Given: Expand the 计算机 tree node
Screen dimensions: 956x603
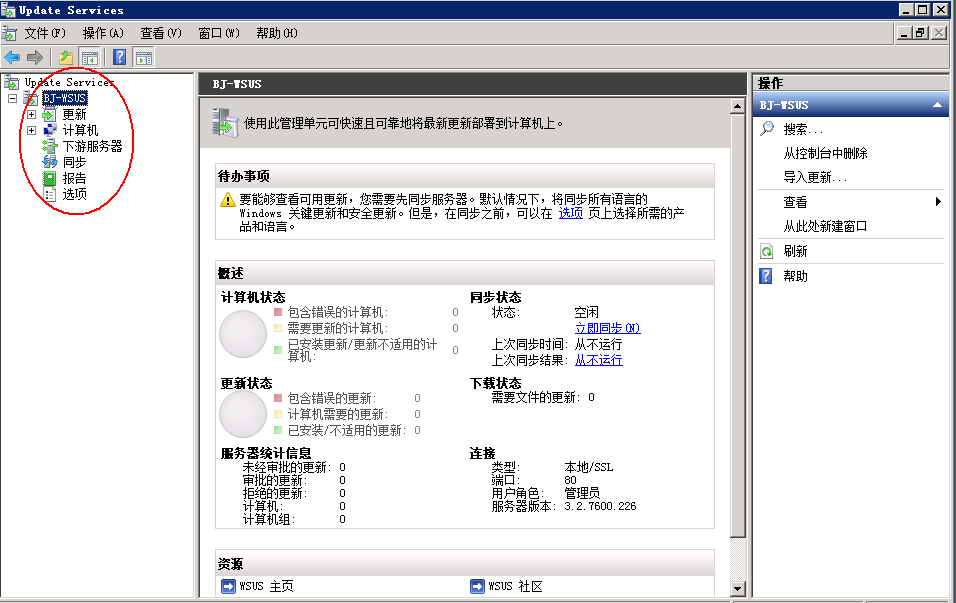Looking at the screenshot, I should 32,130.
